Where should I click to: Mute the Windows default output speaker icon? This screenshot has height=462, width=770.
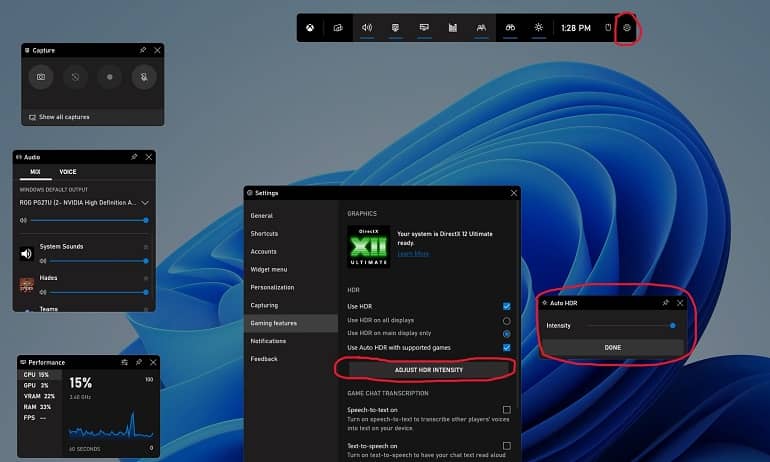tap(23, 220)
